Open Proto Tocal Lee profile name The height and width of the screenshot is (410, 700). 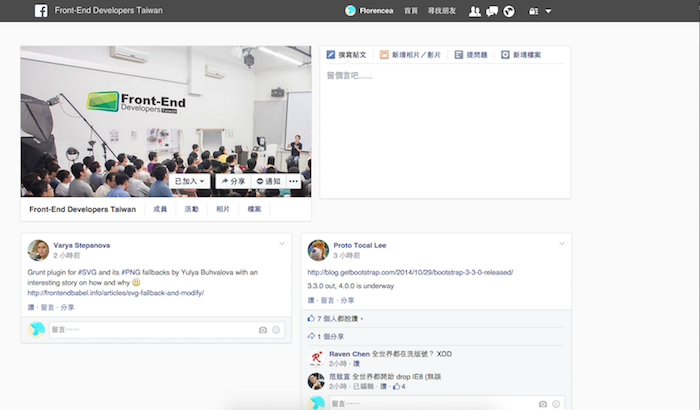(x=360, y=245)
